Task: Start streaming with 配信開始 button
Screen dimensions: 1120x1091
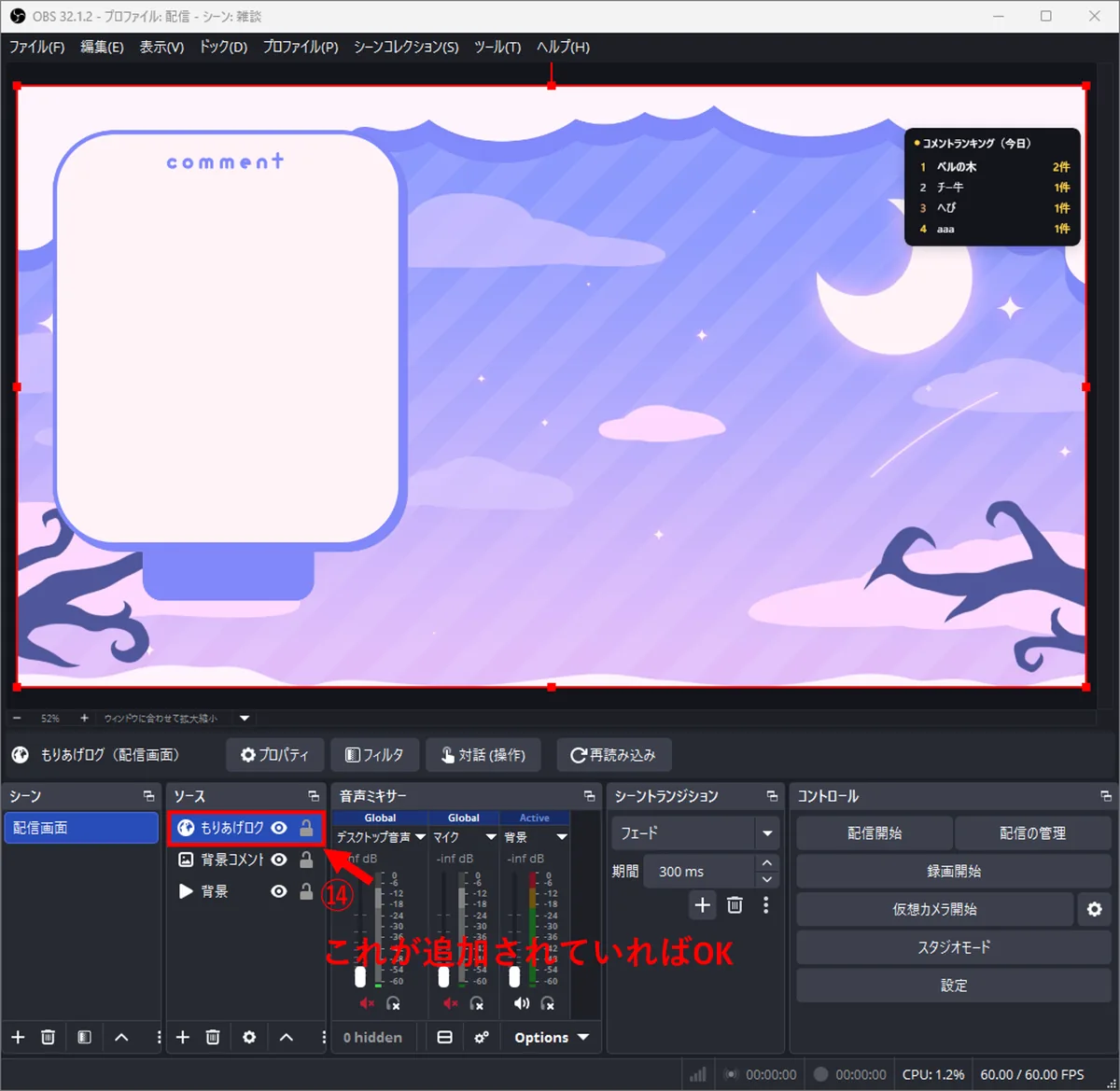Action: pos(875,832)
